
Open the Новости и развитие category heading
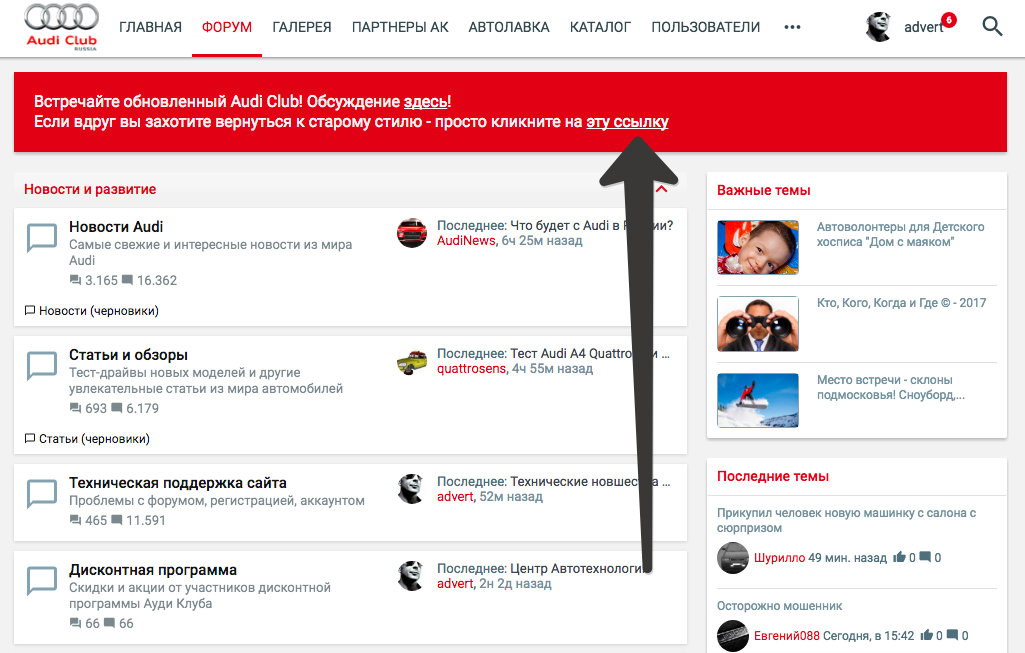coord(90,190)
